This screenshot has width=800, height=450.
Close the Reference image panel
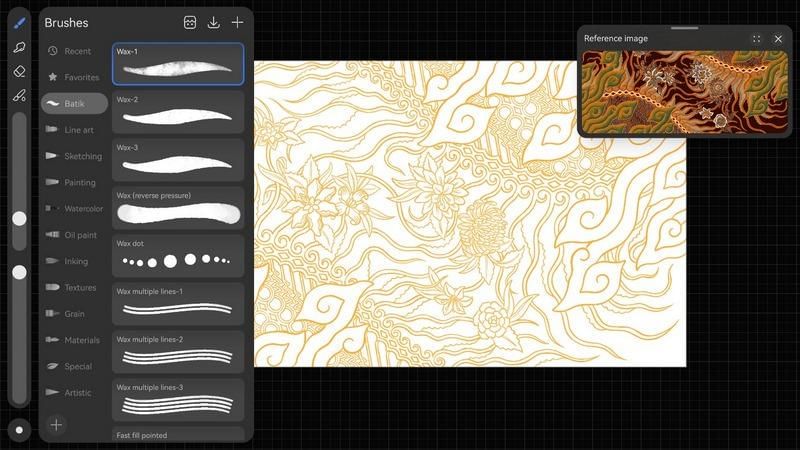778,39
